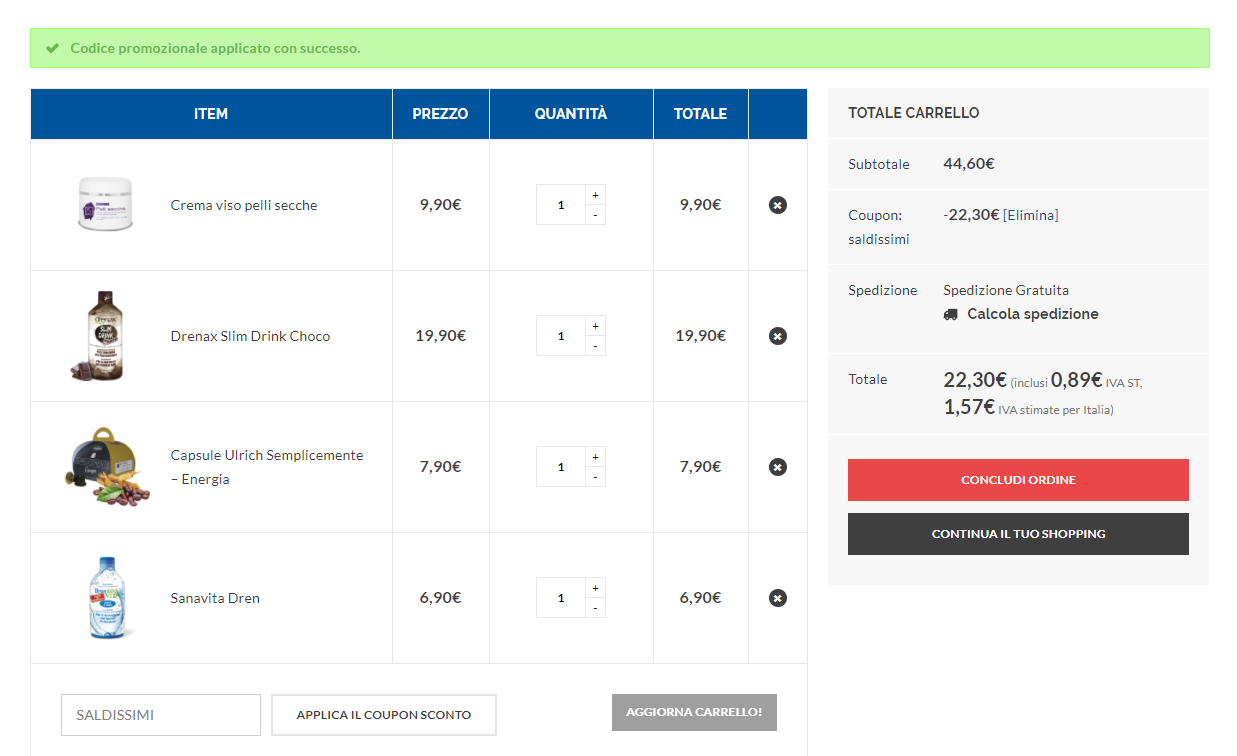Image resolution: width=1237 pixels, height=756 pixels.
Task: Increase quantity of Capsule Ulrich Energia
Action: pyautogui.click(x=595, y=457)
